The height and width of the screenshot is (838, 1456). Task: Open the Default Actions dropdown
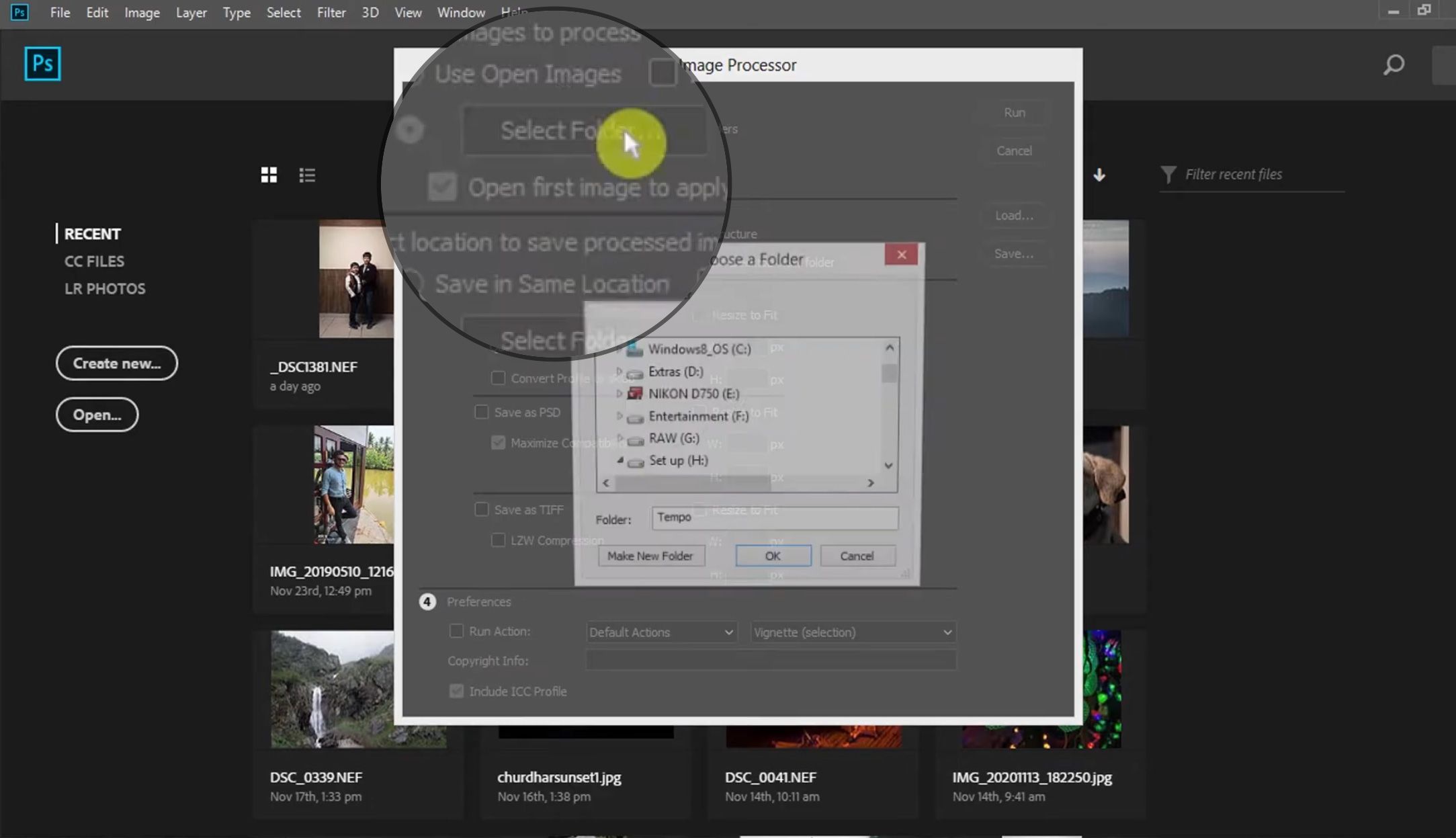[661, 632]
